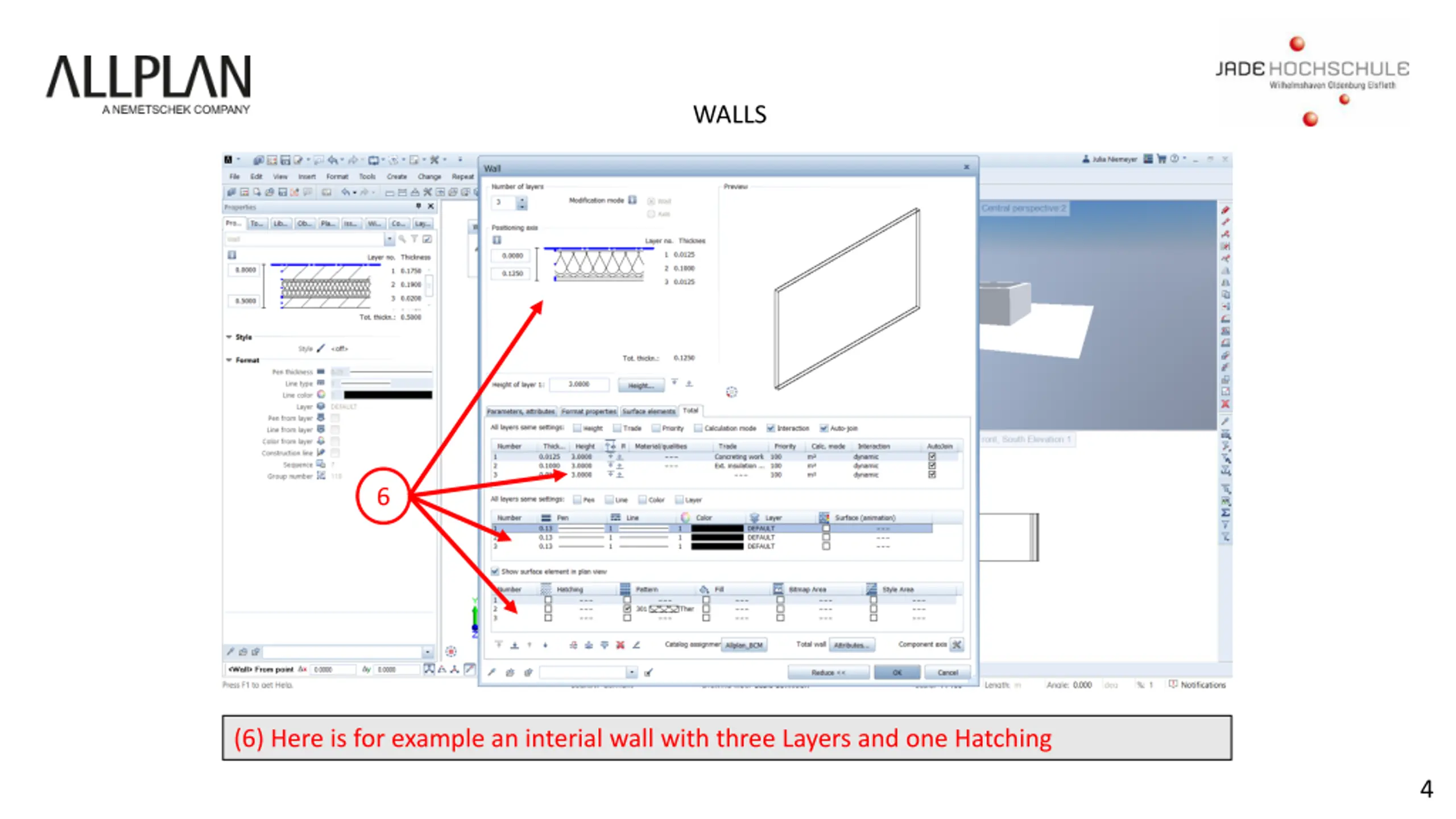Click the user icon next to Julia Niemeyer
This screenshot has height=819, width=1456.
[1086, 159]
